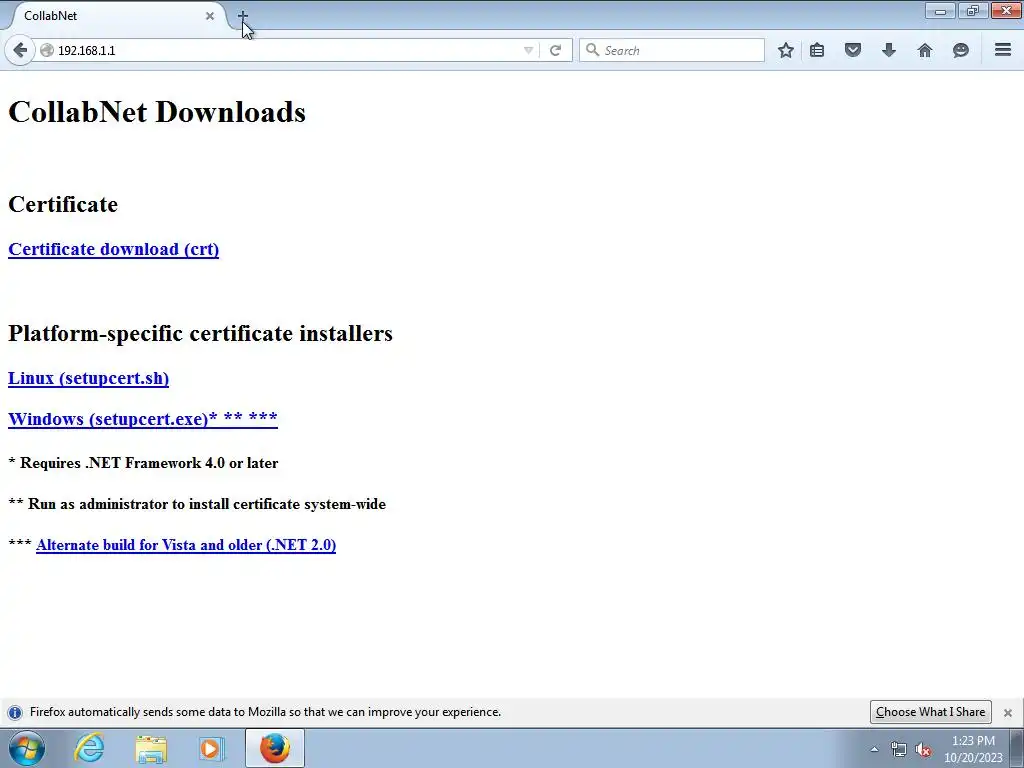Image resolution: width=1024 pixels, height=768 pixels.
Task: Show URL history dropdown arrow
Action: point(528,50)
